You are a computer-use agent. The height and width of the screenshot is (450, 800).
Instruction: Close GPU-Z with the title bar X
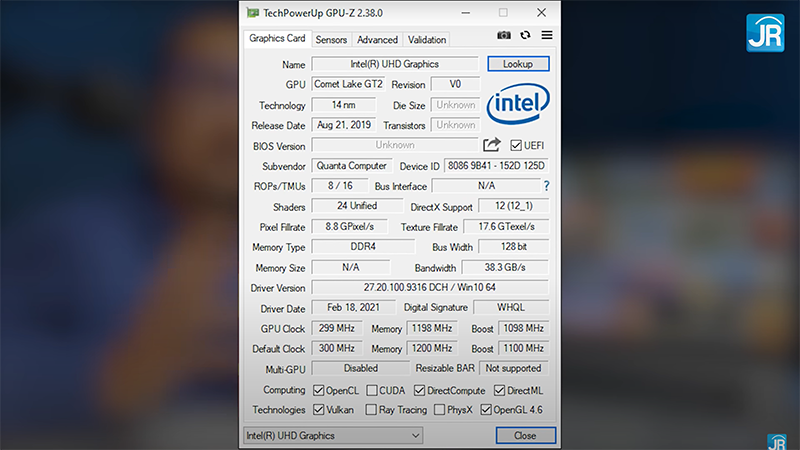coord(541,13)
